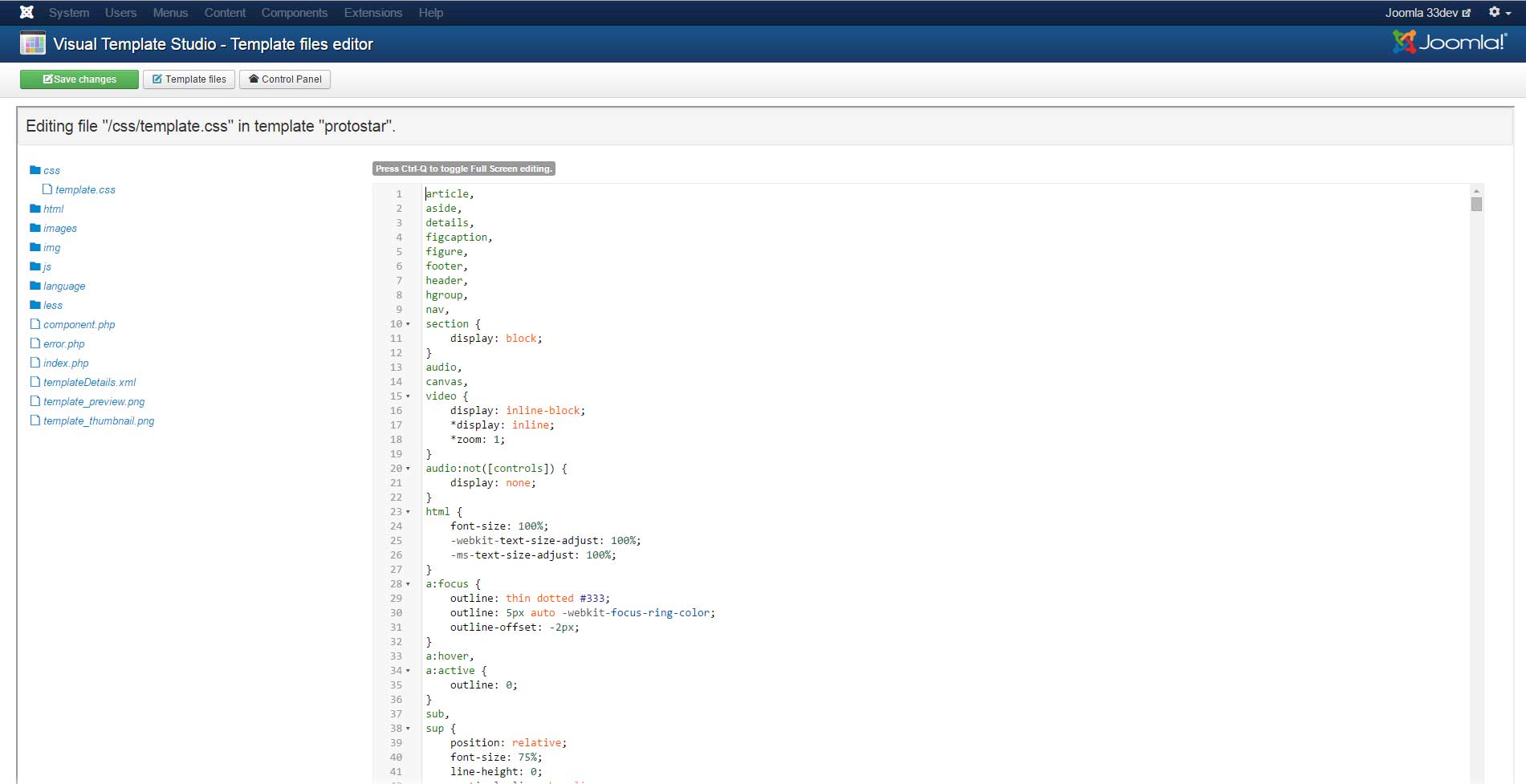Open the settings gear dropdown
Screen dimensions: 1526x784
(1500, 12)
